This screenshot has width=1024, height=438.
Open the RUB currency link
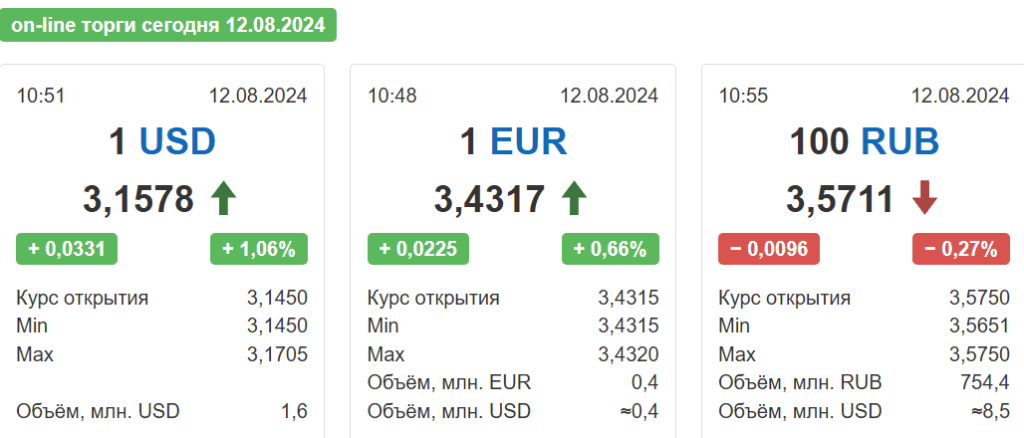click(901, 141)
